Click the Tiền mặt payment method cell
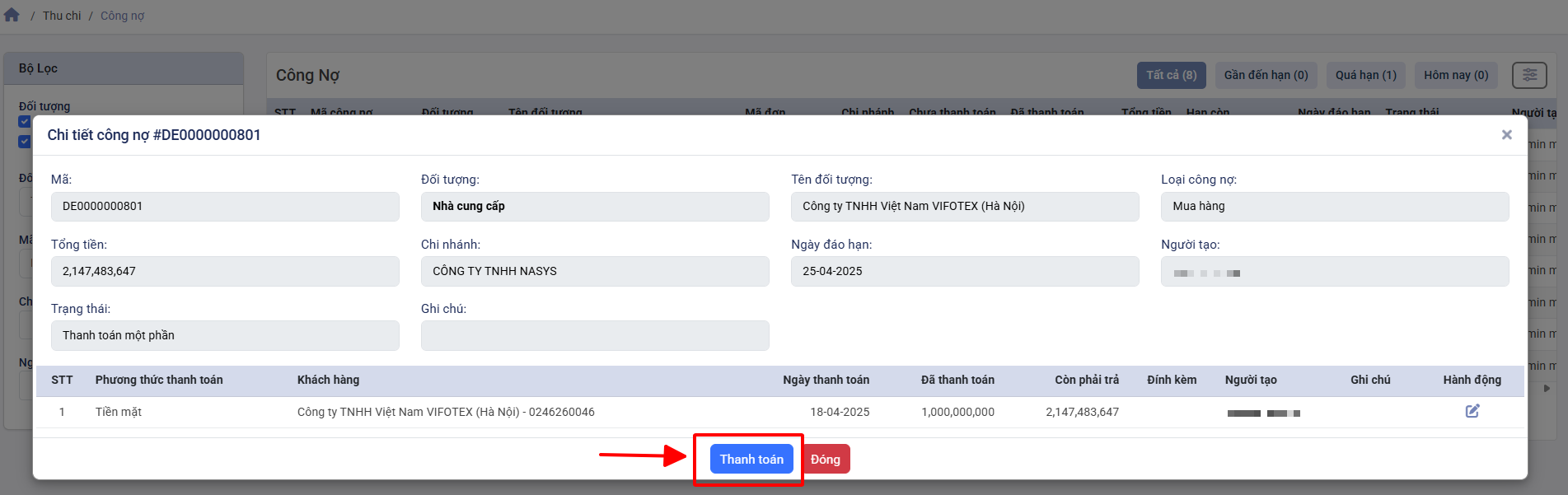 (118, 412)
